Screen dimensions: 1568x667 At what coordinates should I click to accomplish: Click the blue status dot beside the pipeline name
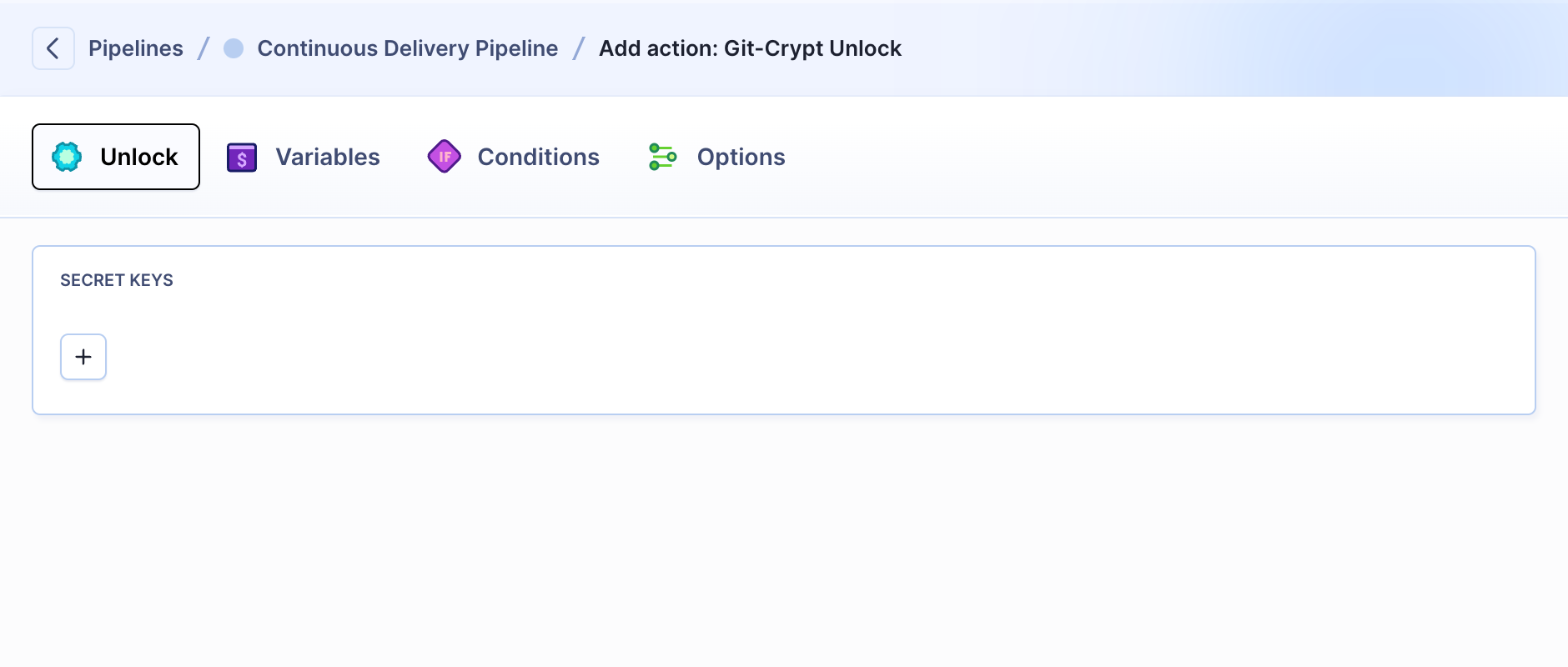pos(234,48)
